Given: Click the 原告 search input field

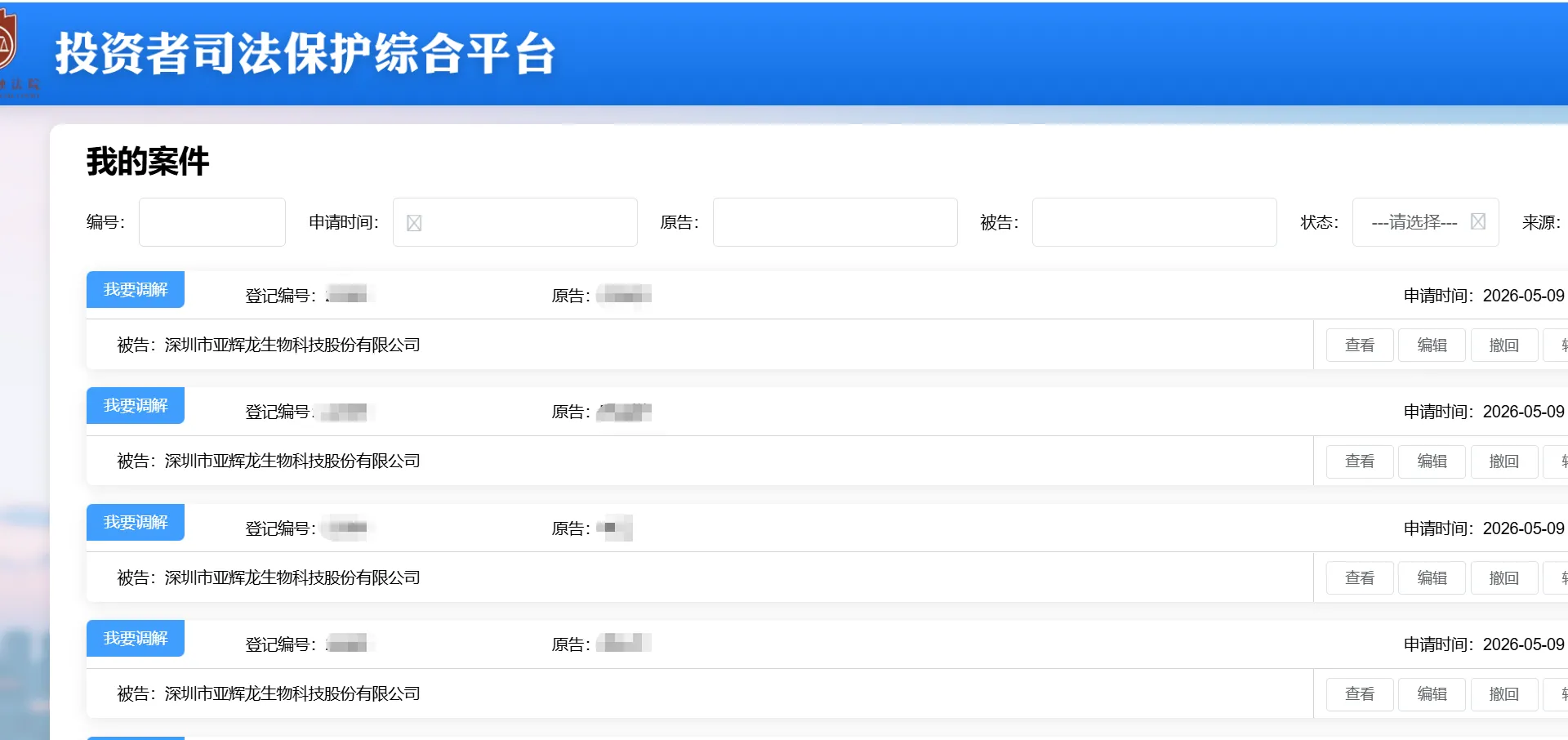Looking at the screenshot, I should [835, 222].
